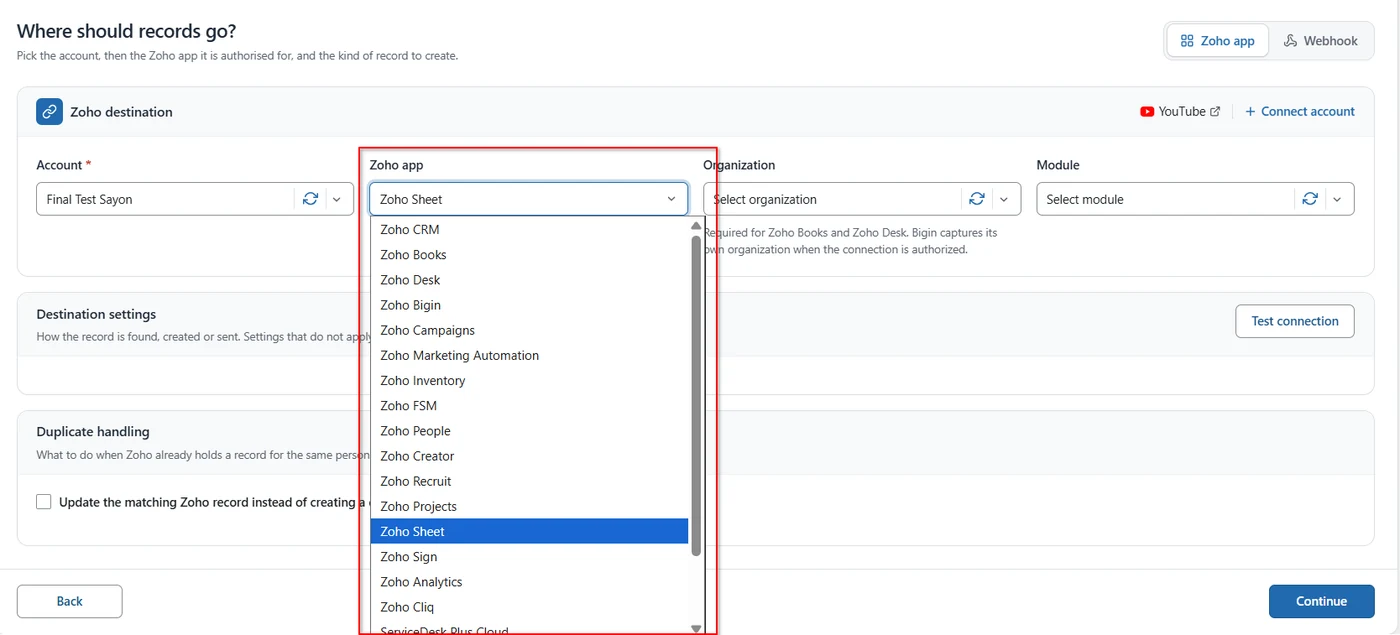Open the Connect account link
This screenshot has width=1400, height=635.
1299,112
